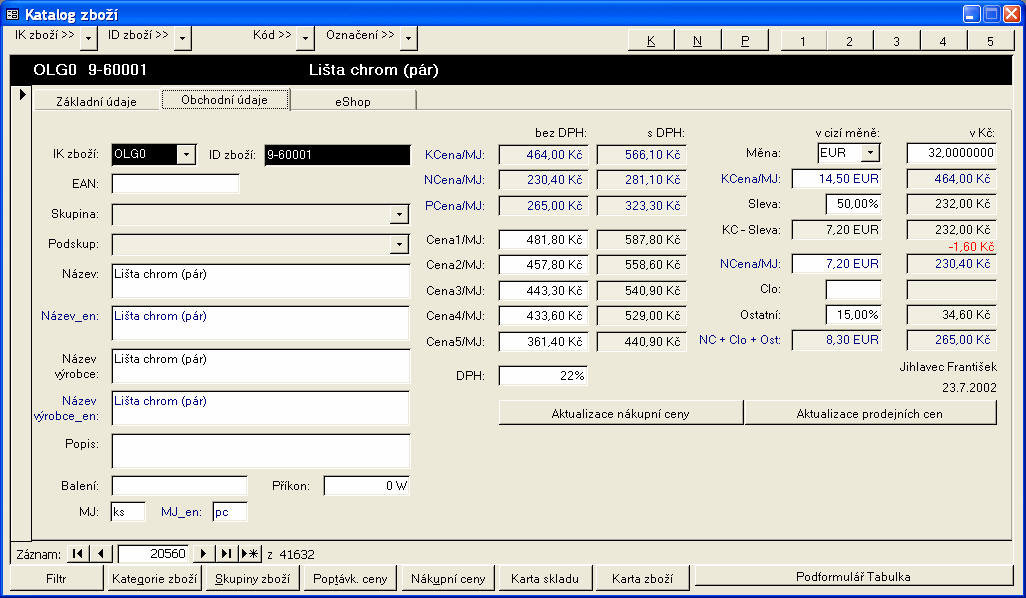Go to first record in navigation bar
1026x598 pixels.
[78, 554]
